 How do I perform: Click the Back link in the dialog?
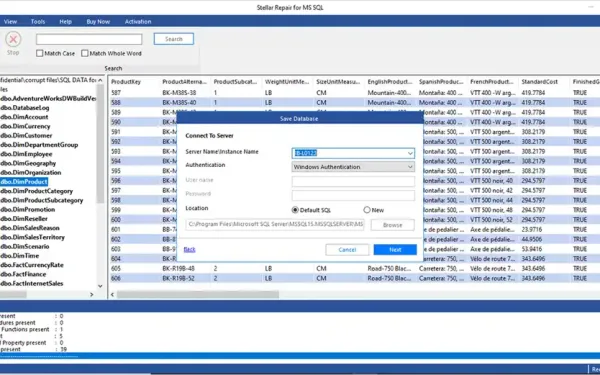coord(189,249)
